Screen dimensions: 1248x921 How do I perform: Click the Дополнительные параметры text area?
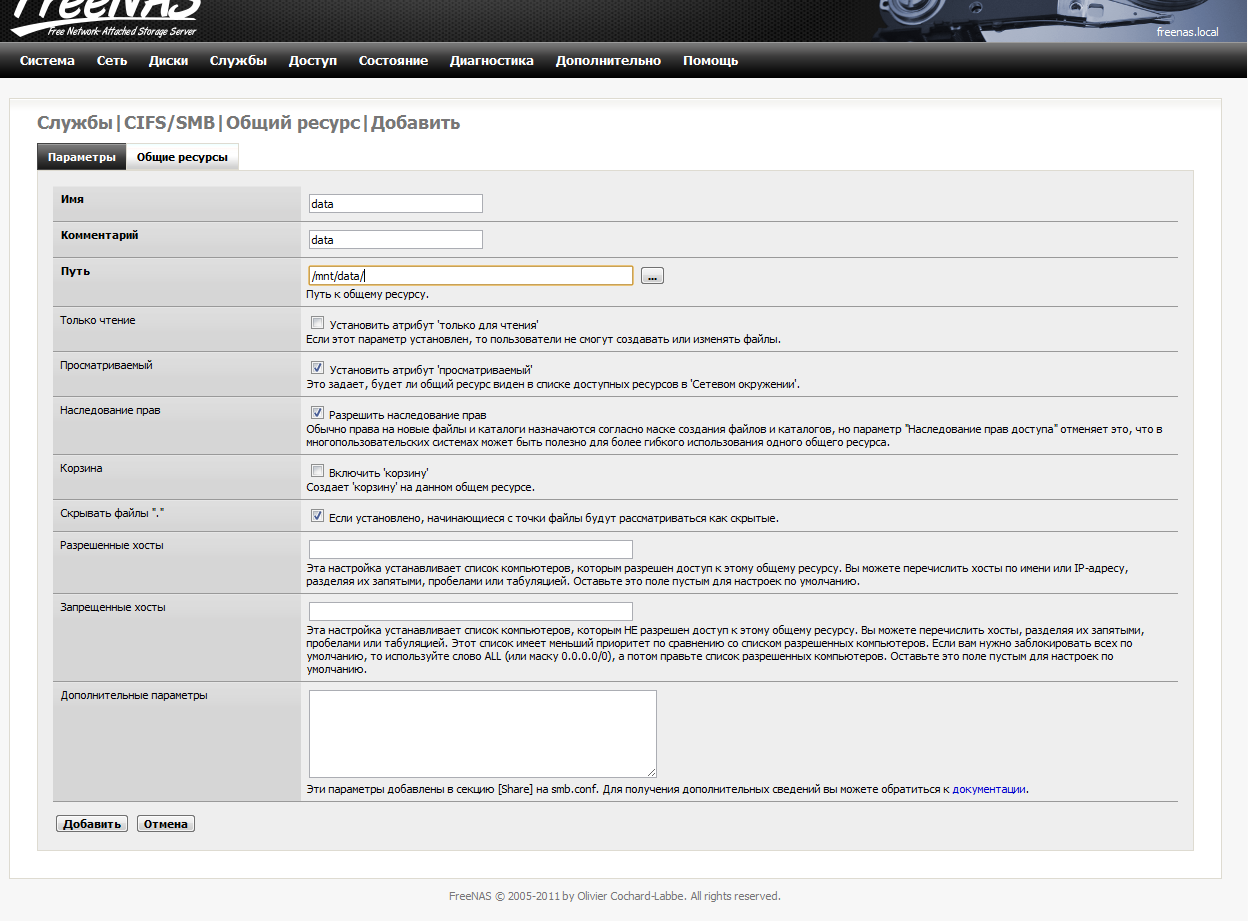point(483,734)
